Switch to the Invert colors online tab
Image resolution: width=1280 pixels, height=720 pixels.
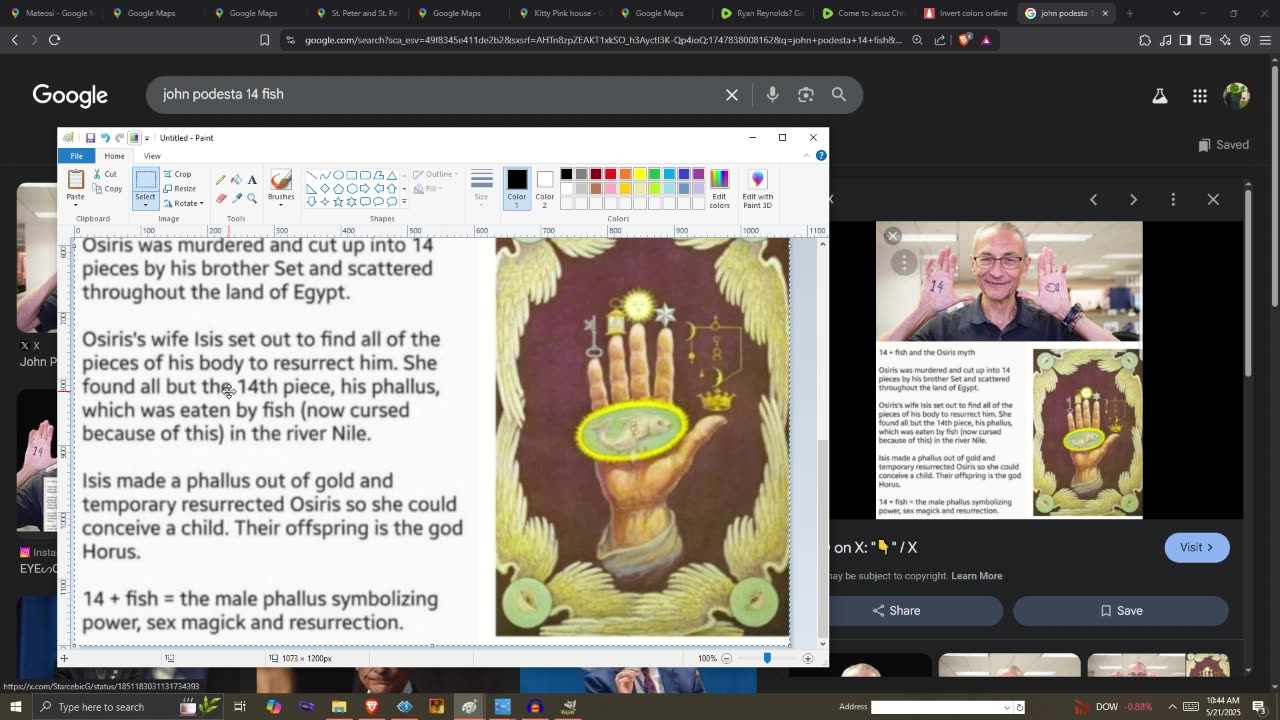[966, 13]
